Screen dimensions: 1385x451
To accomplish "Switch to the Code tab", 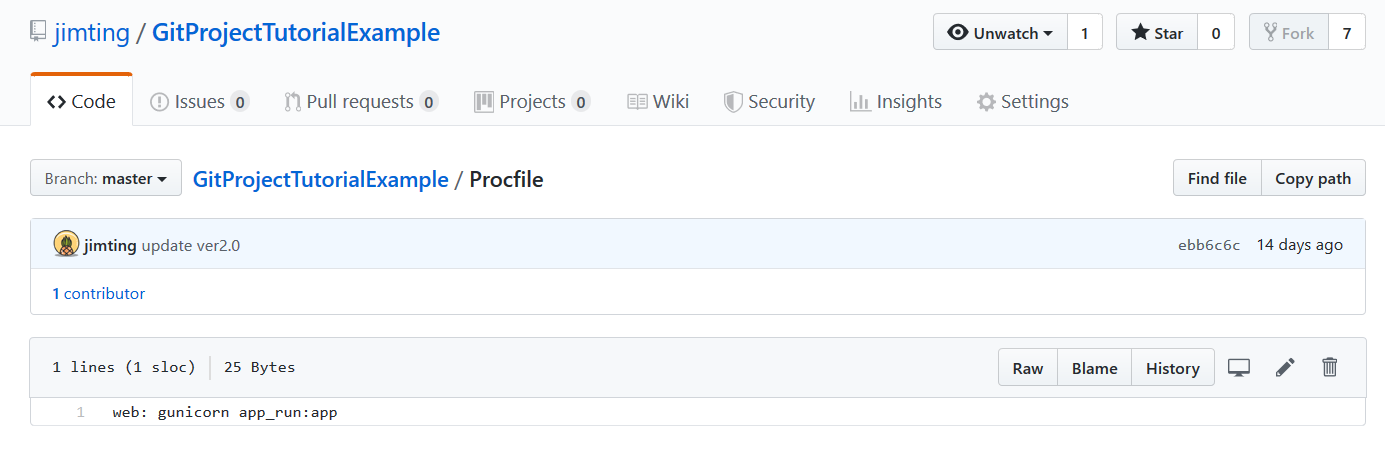I will (x=81, y=101).
